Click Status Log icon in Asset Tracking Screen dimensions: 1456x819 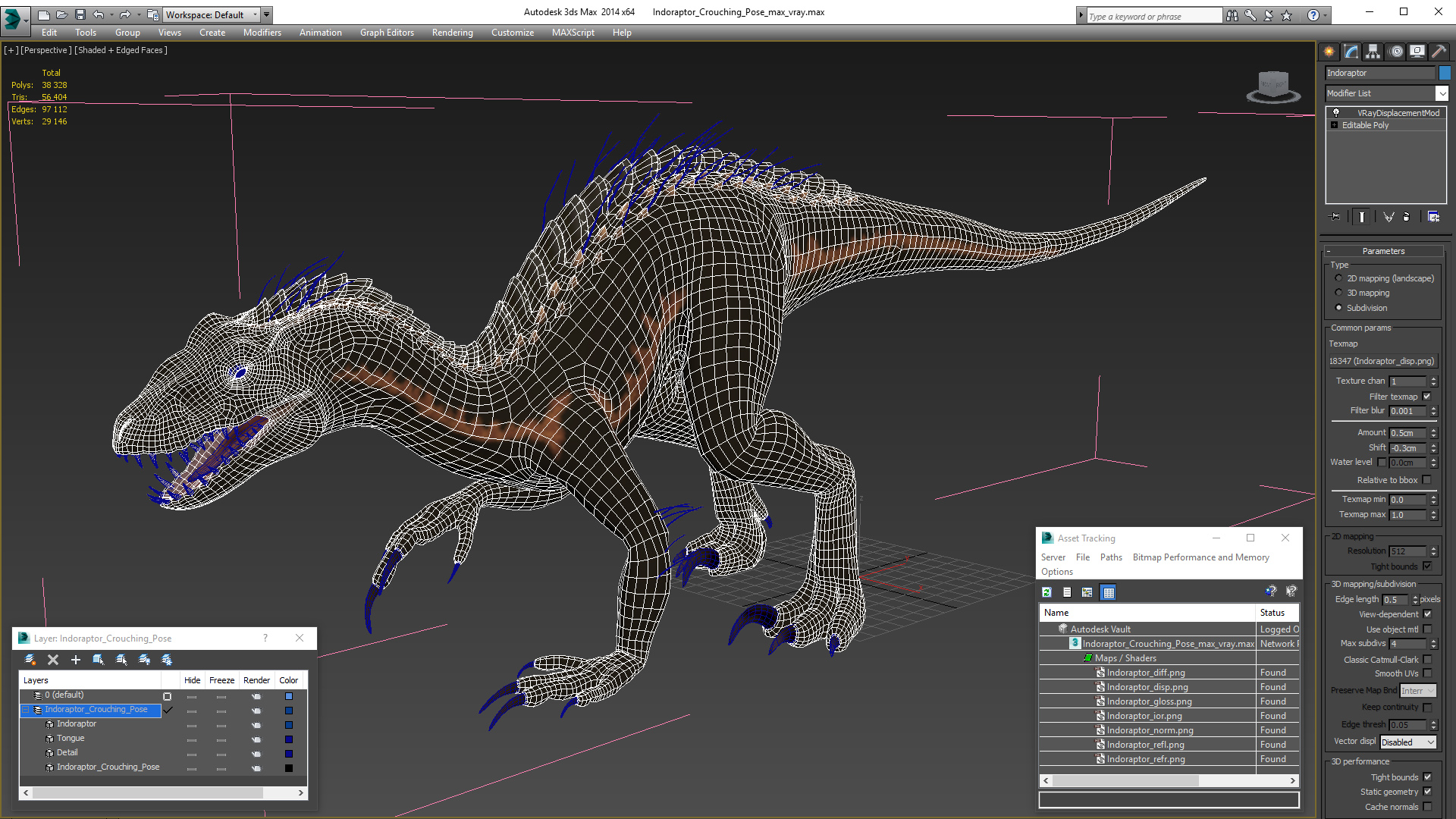(1067, 592)
